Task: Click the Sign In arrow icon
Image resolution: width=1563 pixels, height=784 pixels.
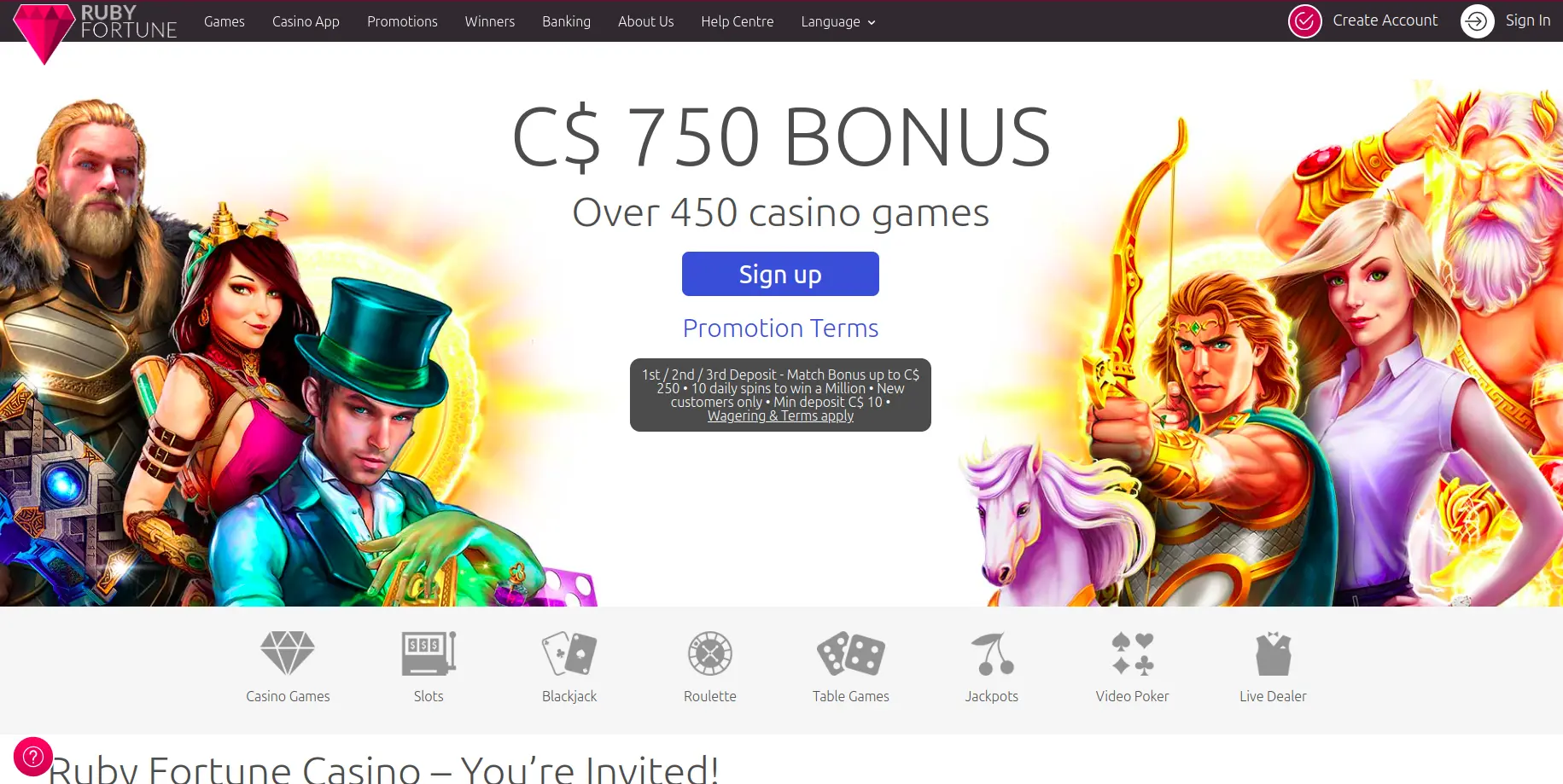Action: point(1478,21)
